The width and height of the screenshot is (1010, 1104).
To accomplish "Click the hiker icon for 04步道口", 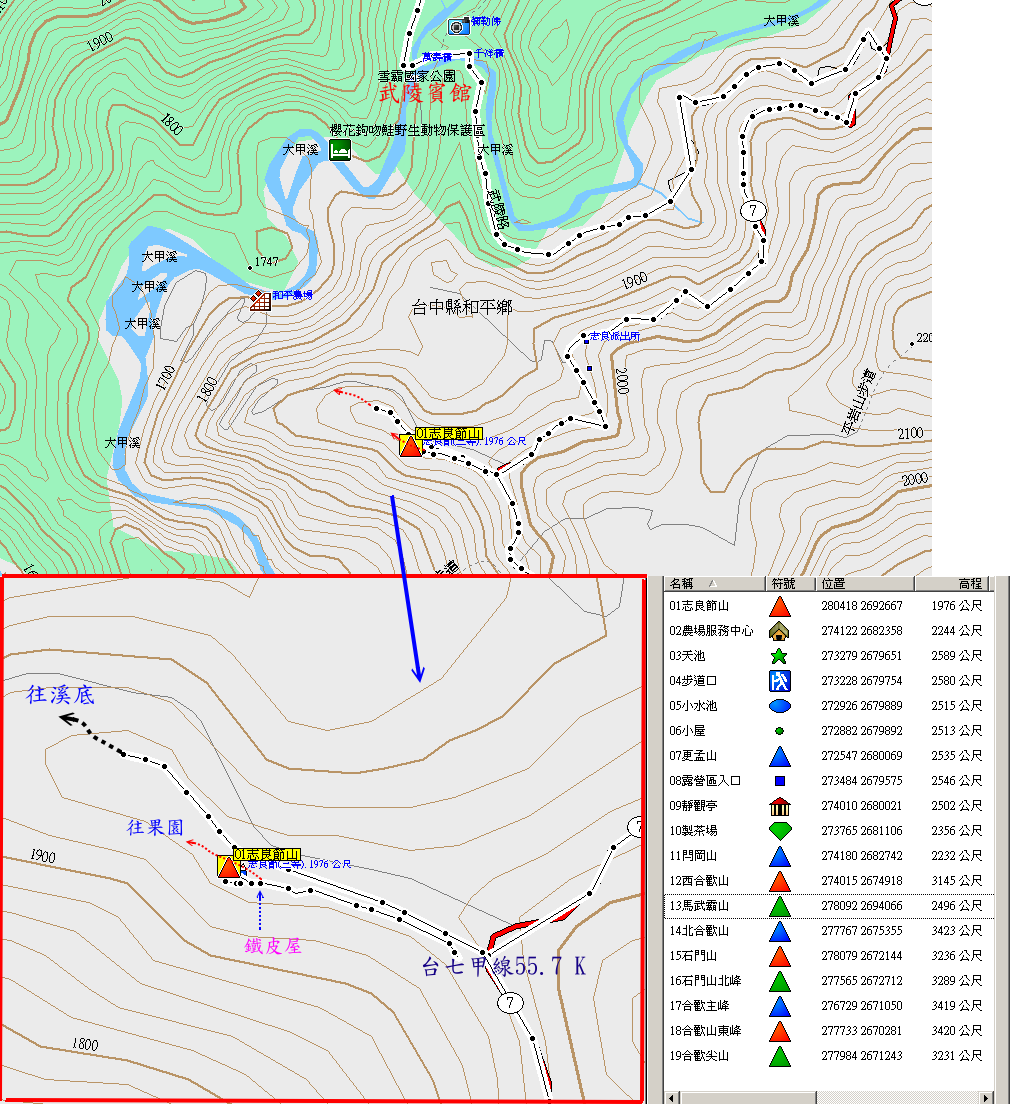I will [x=780, y=681].
